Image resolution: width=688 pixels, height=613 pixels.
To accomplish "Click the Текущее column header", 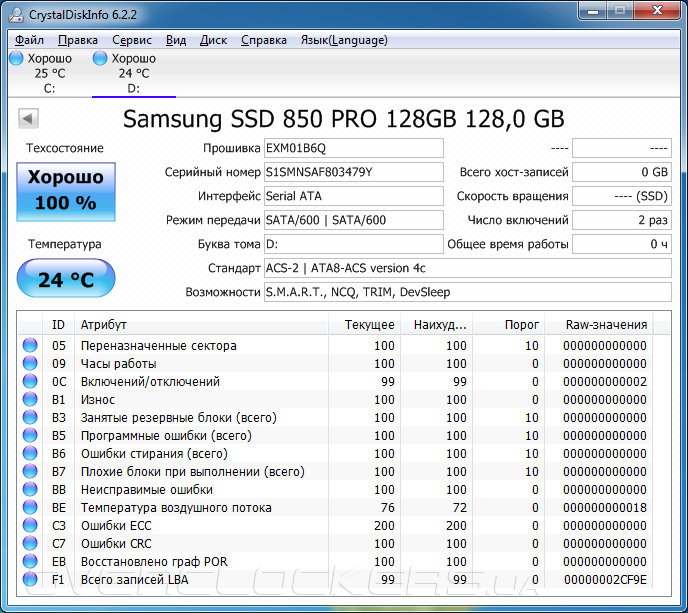I will click(x=365, y=325).
